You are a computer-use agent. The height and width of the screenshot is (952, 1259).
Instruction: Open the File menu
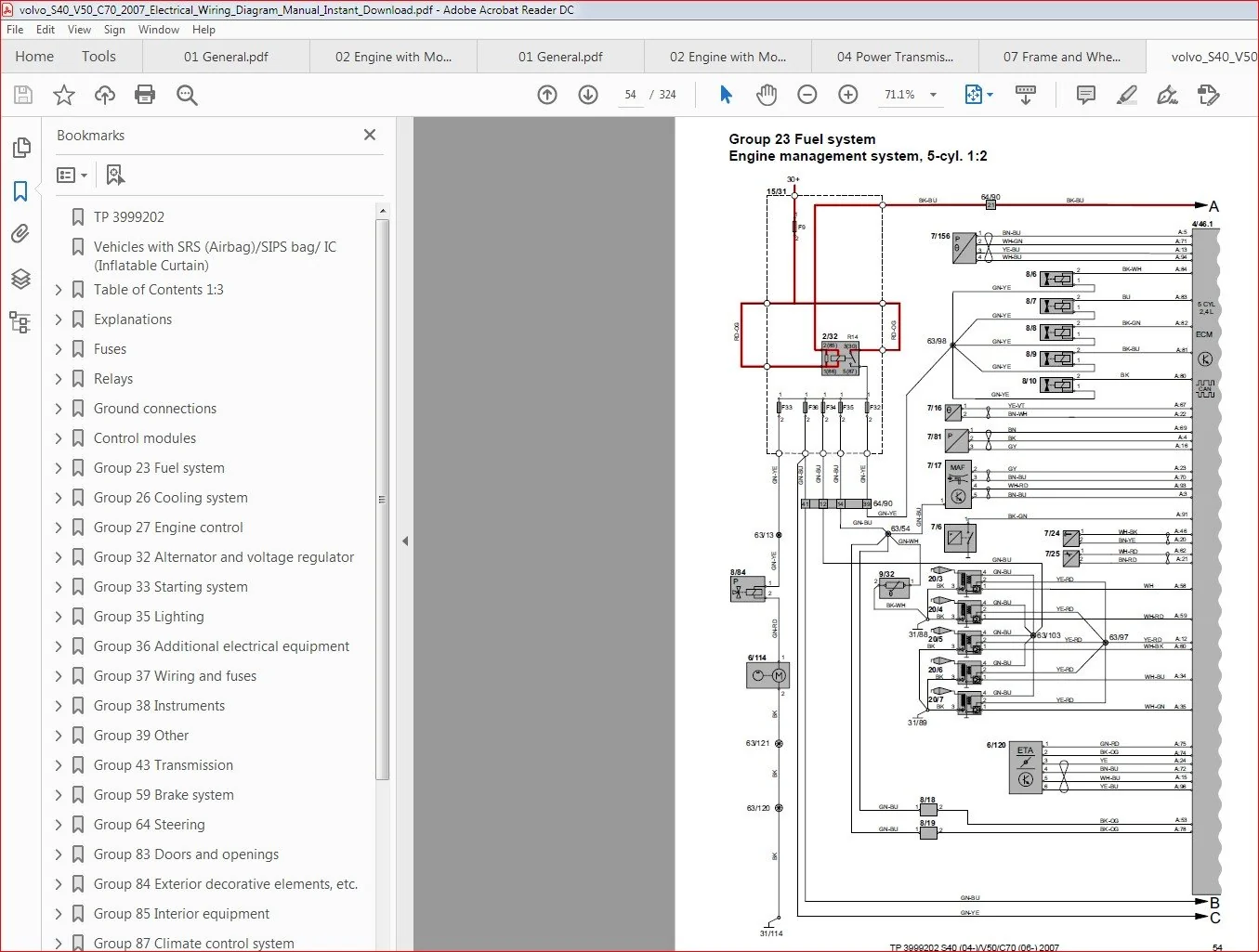pos(15,30)
